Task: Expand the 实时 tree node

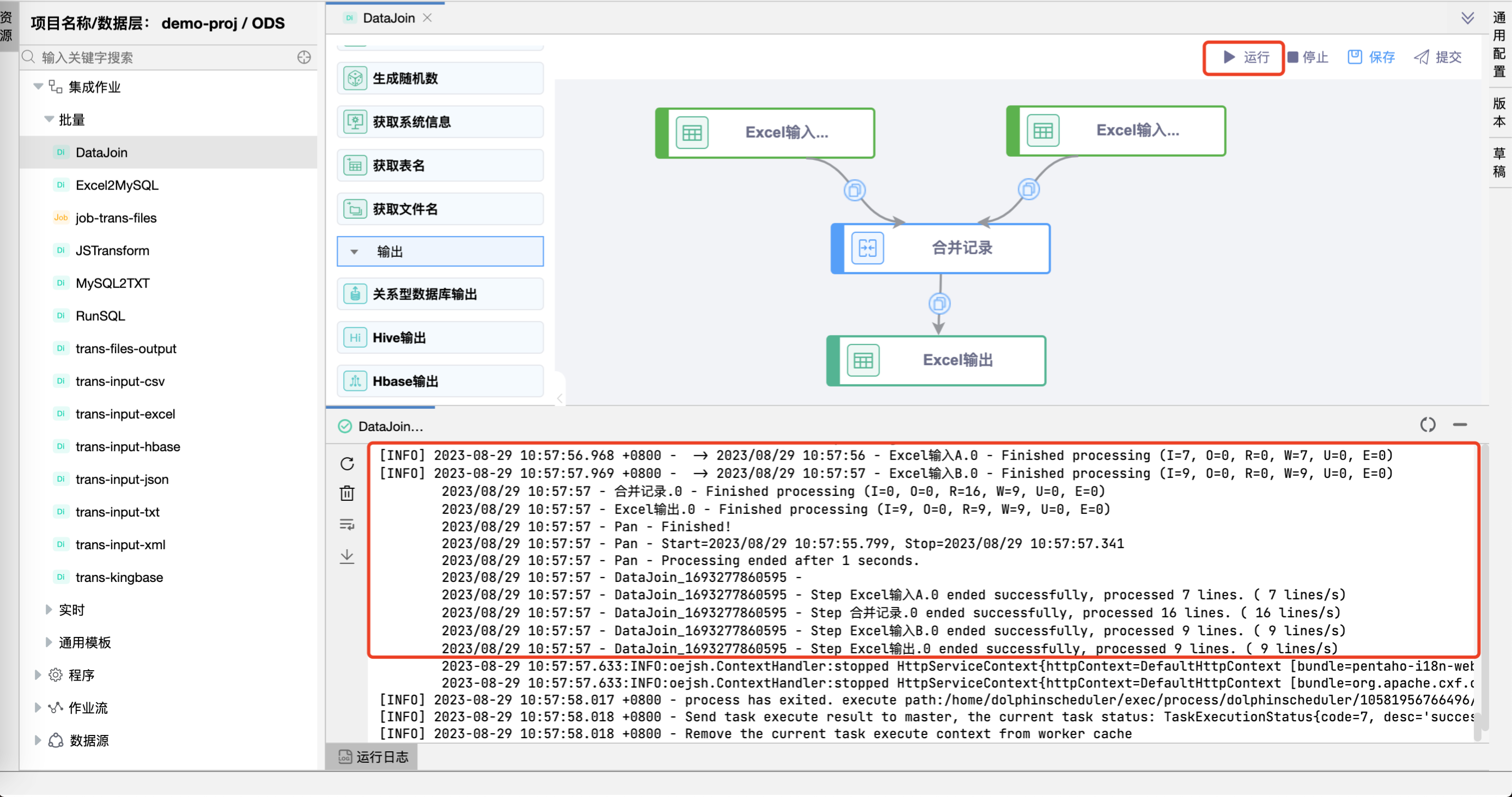Action: coord(50,610)
